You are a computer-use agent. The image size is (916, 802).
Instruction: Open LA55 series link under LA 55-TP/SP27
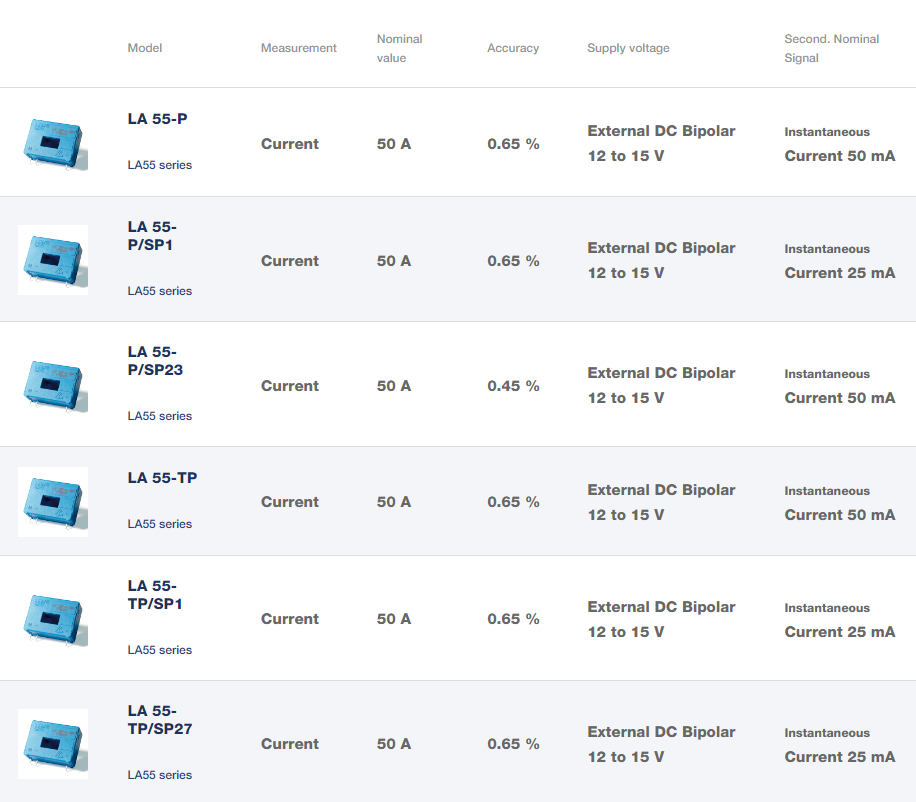point(159,775)
